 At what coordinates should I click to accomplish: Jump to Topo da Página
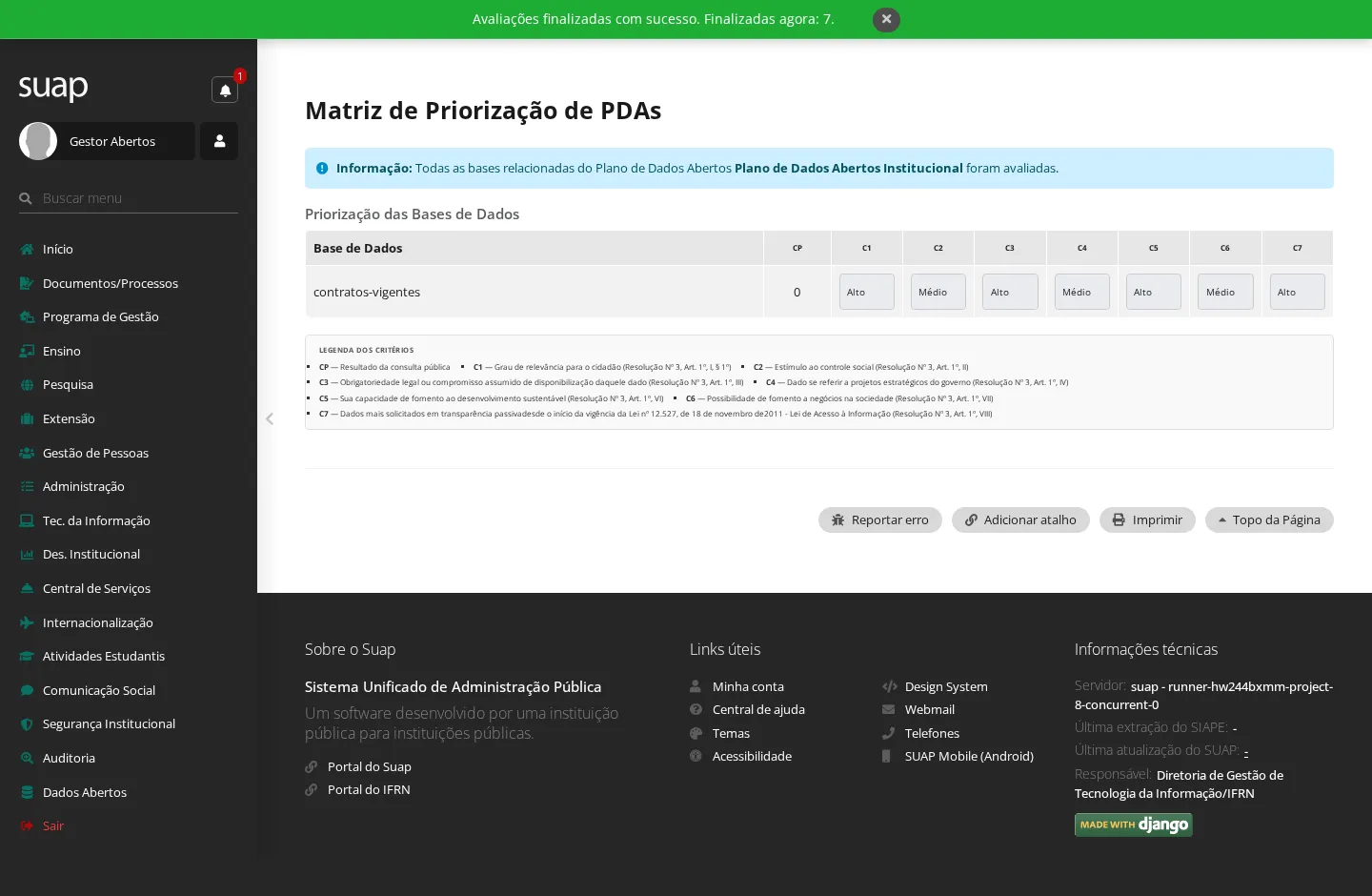(x=1269, y=519)
